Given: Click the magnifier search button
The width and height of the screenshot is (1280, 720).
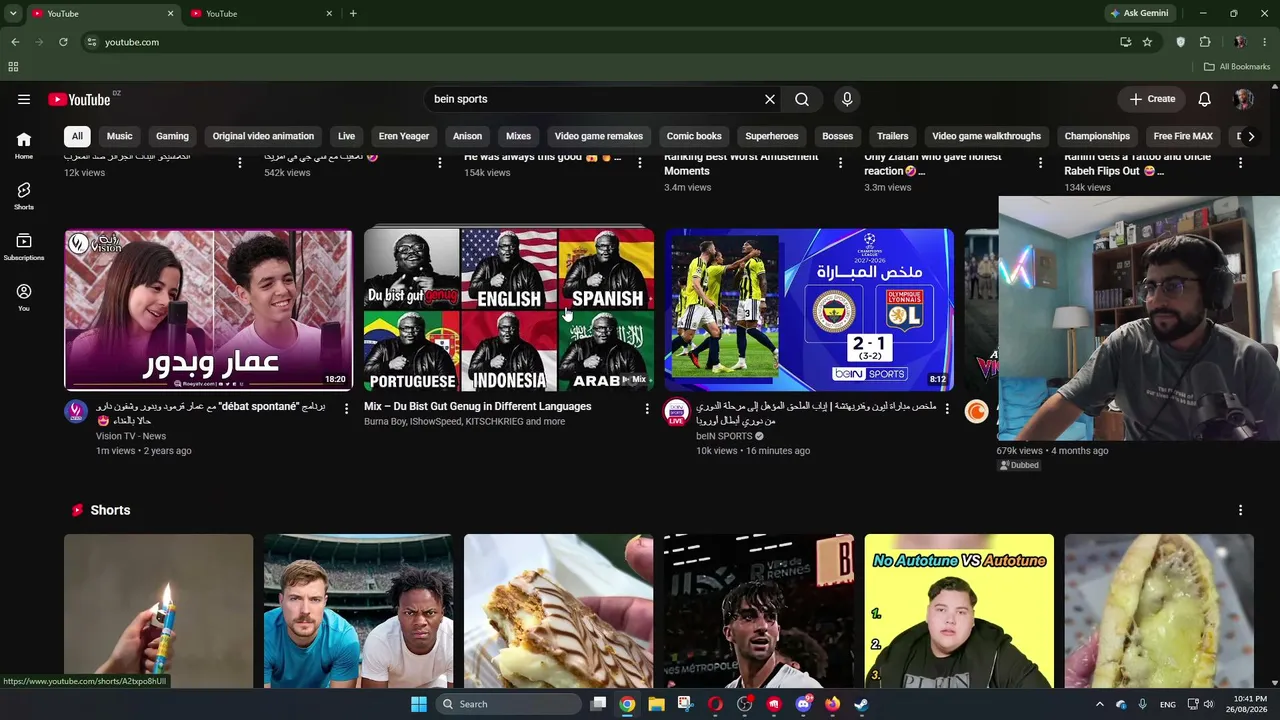Looking at the screenshot, I should tap(802, 99).
